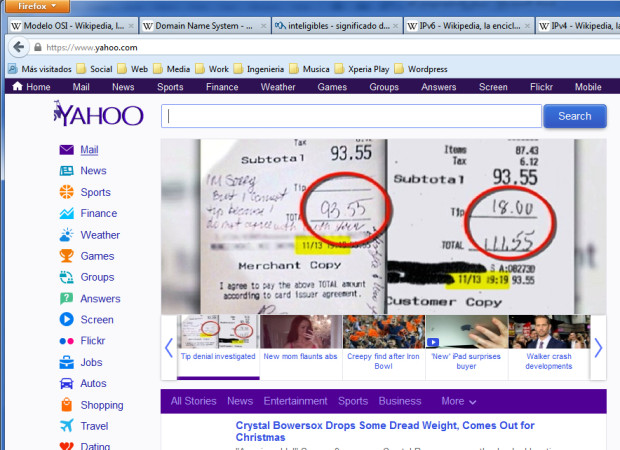Click the Sports basketball icon
Image resolution: width=620 pixels, height=450 pixels.
point(66,192)
